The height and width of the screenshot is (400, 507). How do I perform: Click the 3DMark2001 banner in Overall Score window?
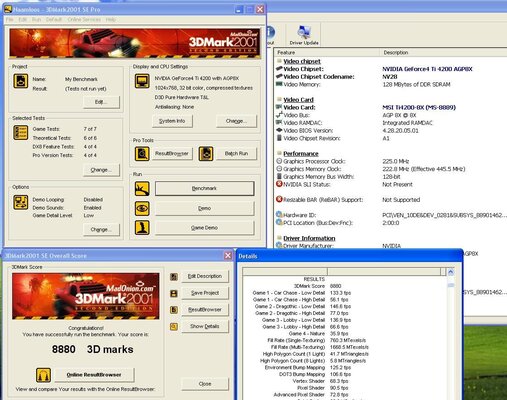pyautogui.click(x=86, y=296)
